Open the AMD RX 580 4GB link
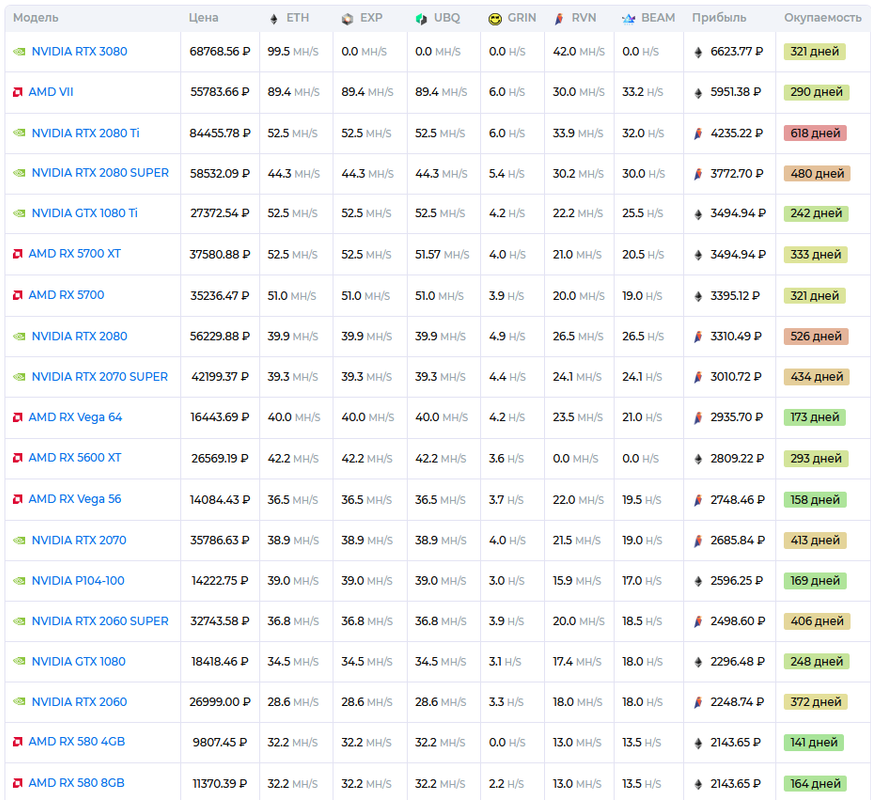Image resolution: width=871 pixels, height=800 pixels. coord(77,742)
